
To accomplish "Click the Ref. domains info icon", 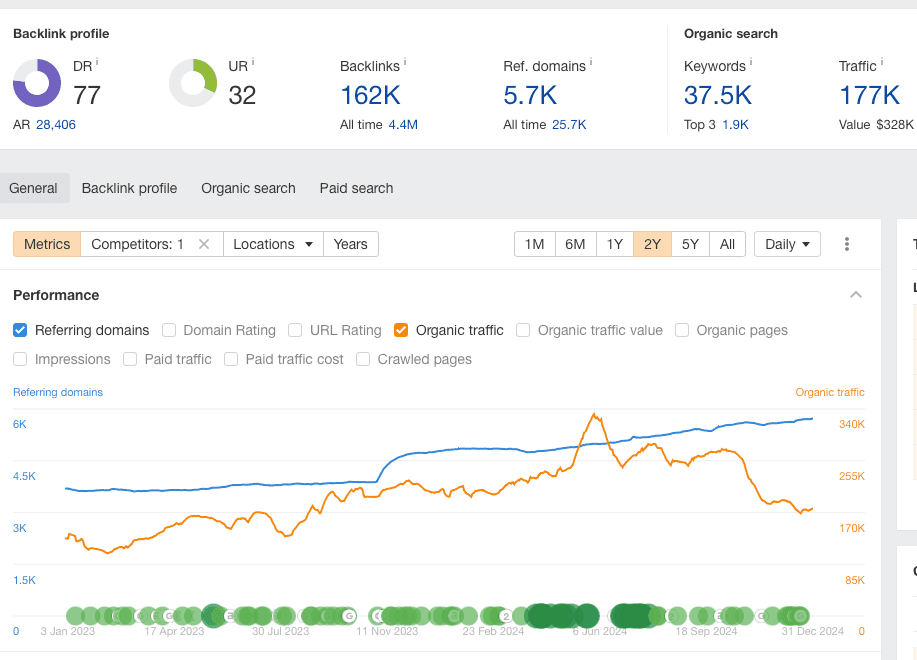I will (591, 62).
